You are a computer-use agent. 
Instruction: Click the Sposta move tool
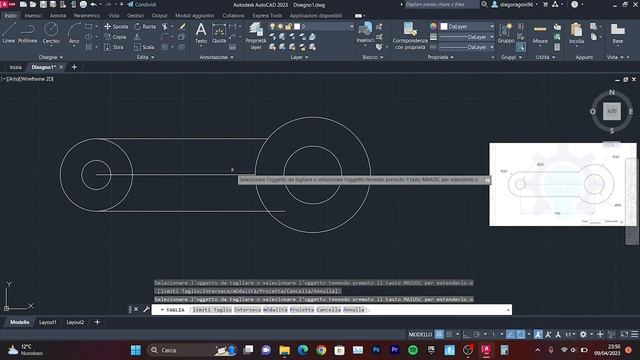116,27
